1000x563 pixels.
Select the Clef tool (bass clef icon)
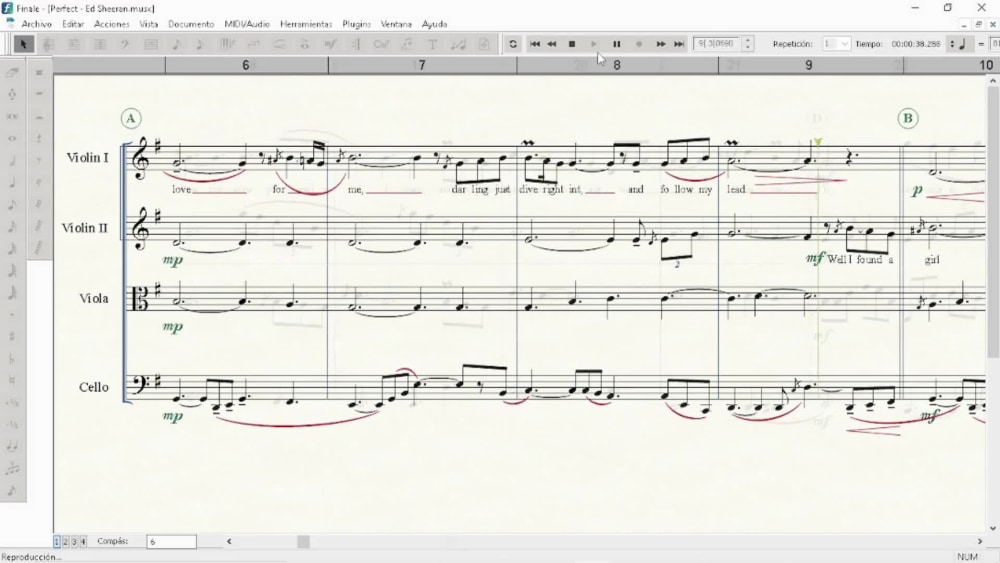tap(125, 44)
